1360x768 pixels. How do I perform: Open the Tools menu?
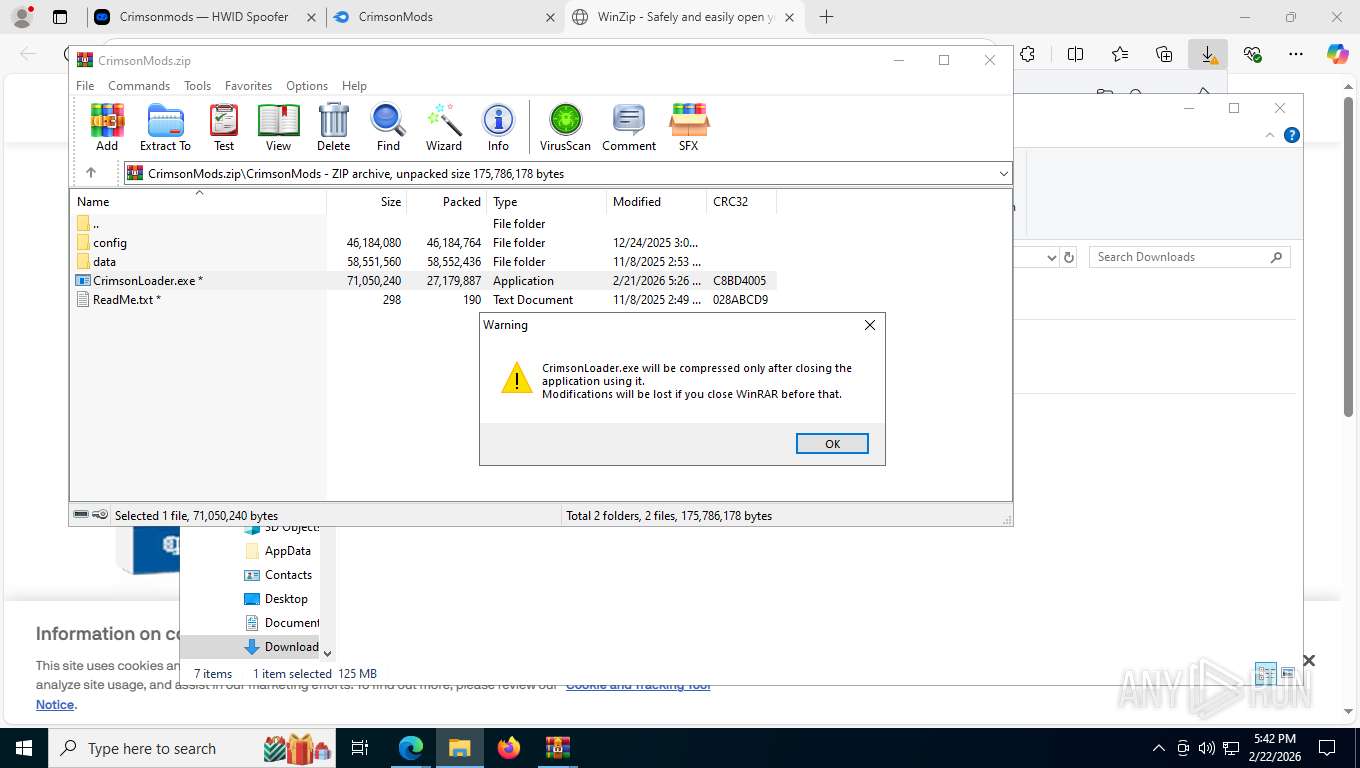[197, 86]
